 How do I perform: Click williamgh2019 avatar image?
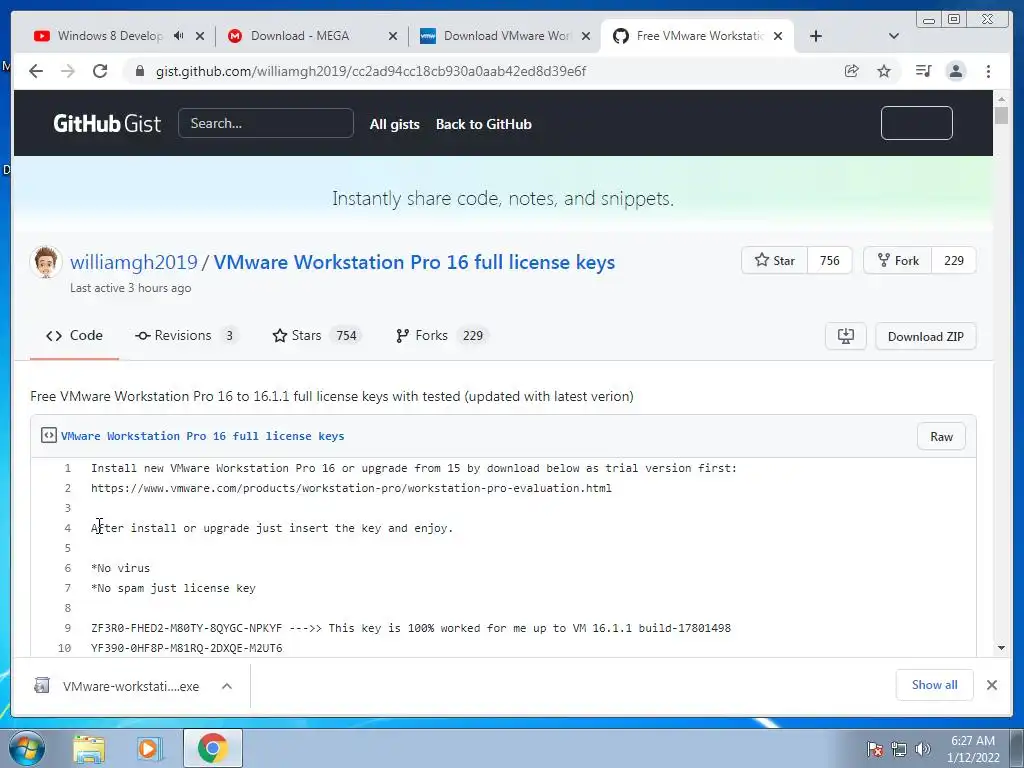tap(46, 262)
